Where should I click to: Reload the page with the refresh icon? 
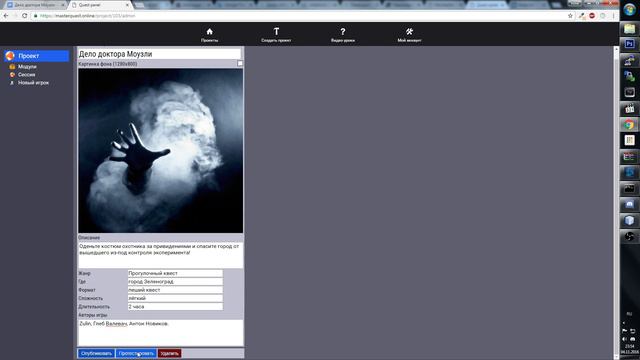24,16
